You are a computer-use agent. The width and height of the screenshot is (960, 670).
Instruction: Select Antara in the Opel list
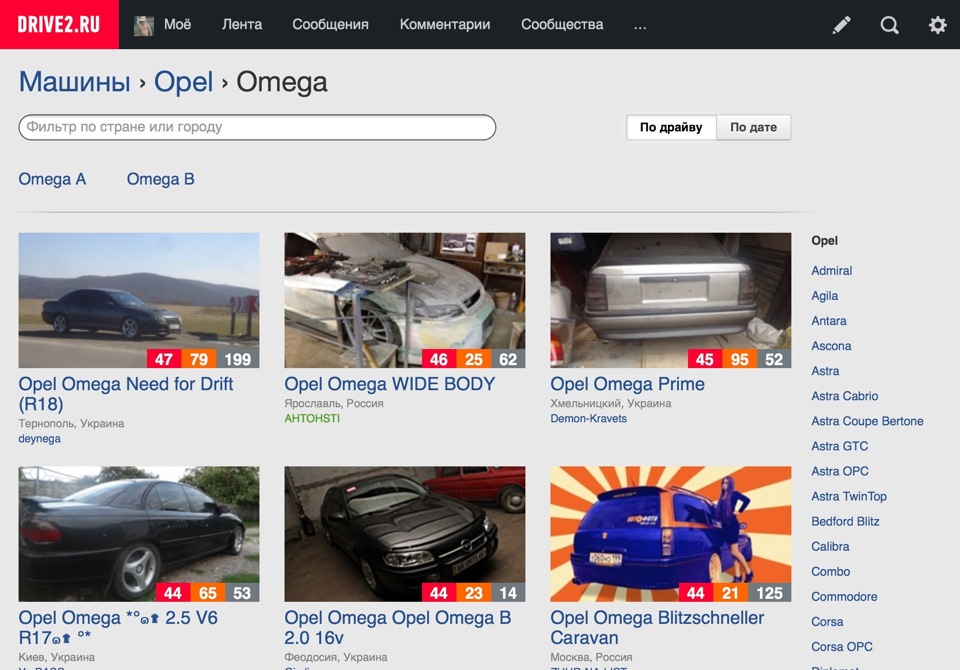tap(829, 321)
